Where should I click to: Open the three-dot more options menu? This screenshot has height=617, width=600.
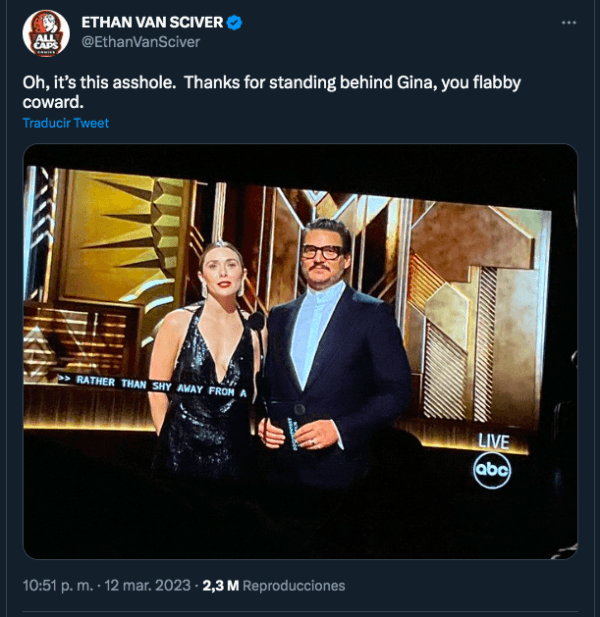(x=568, y=22)
